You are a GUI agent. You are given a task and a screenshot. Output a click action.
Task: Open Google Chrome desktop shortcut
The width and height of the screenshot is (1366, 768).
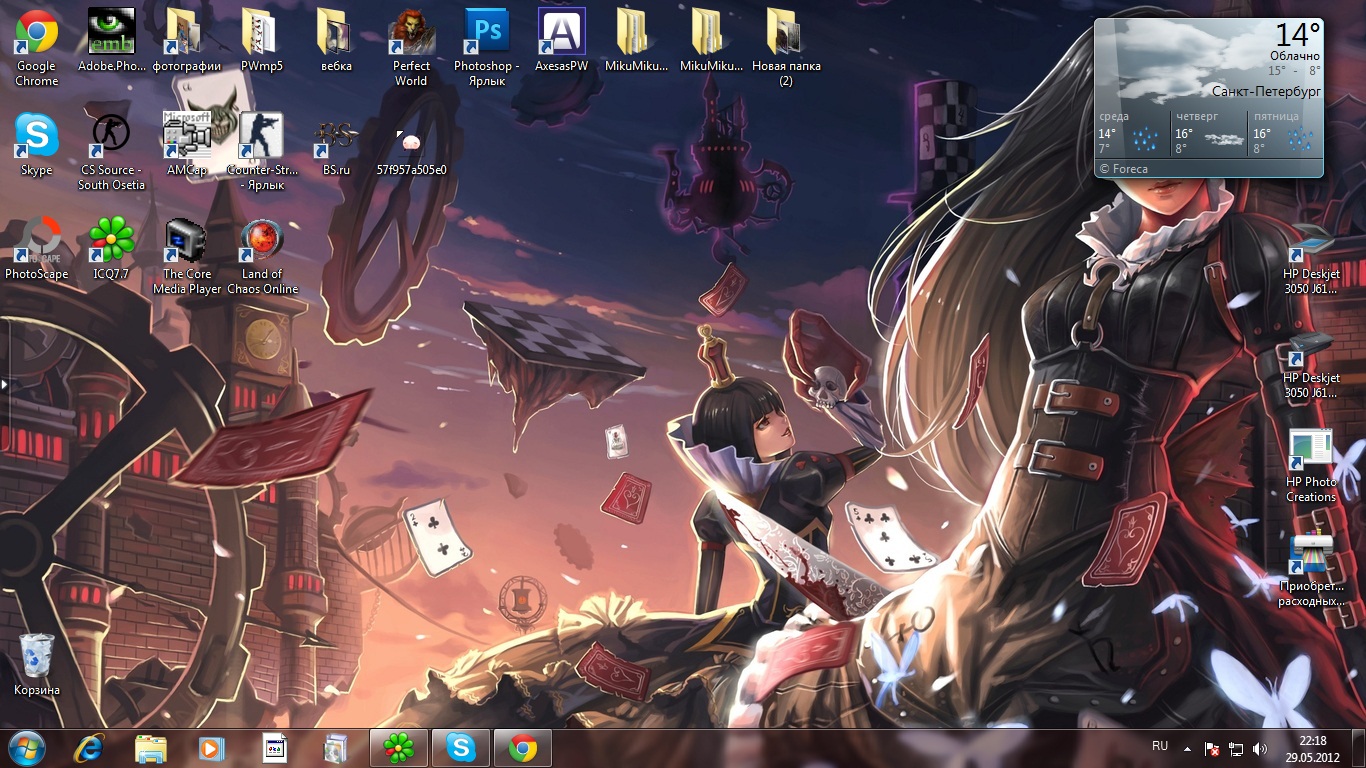pyautogui.click(x=36, y=47)
